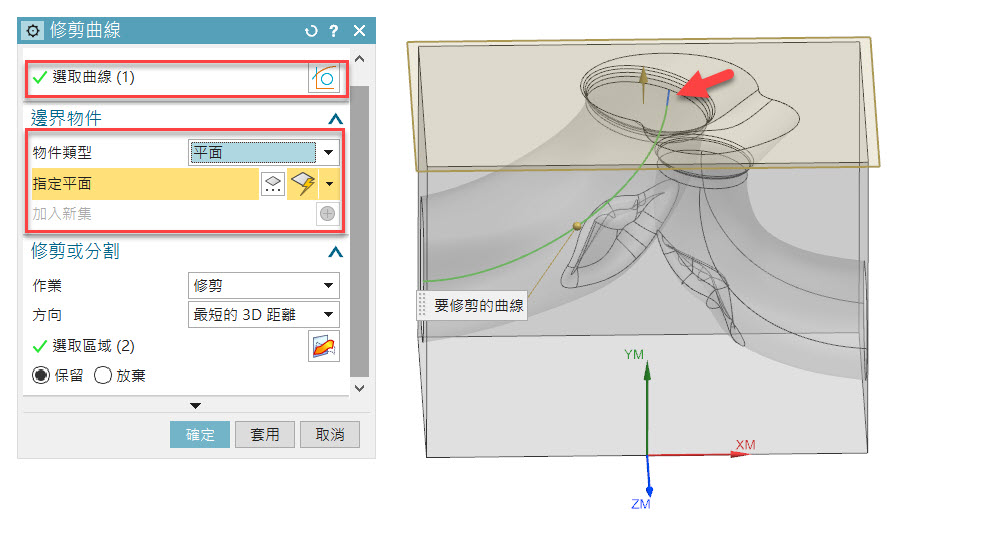Click the 取消 cancel button
The width and height of the screenshot is (981, 533).
(x=330, y=434)
